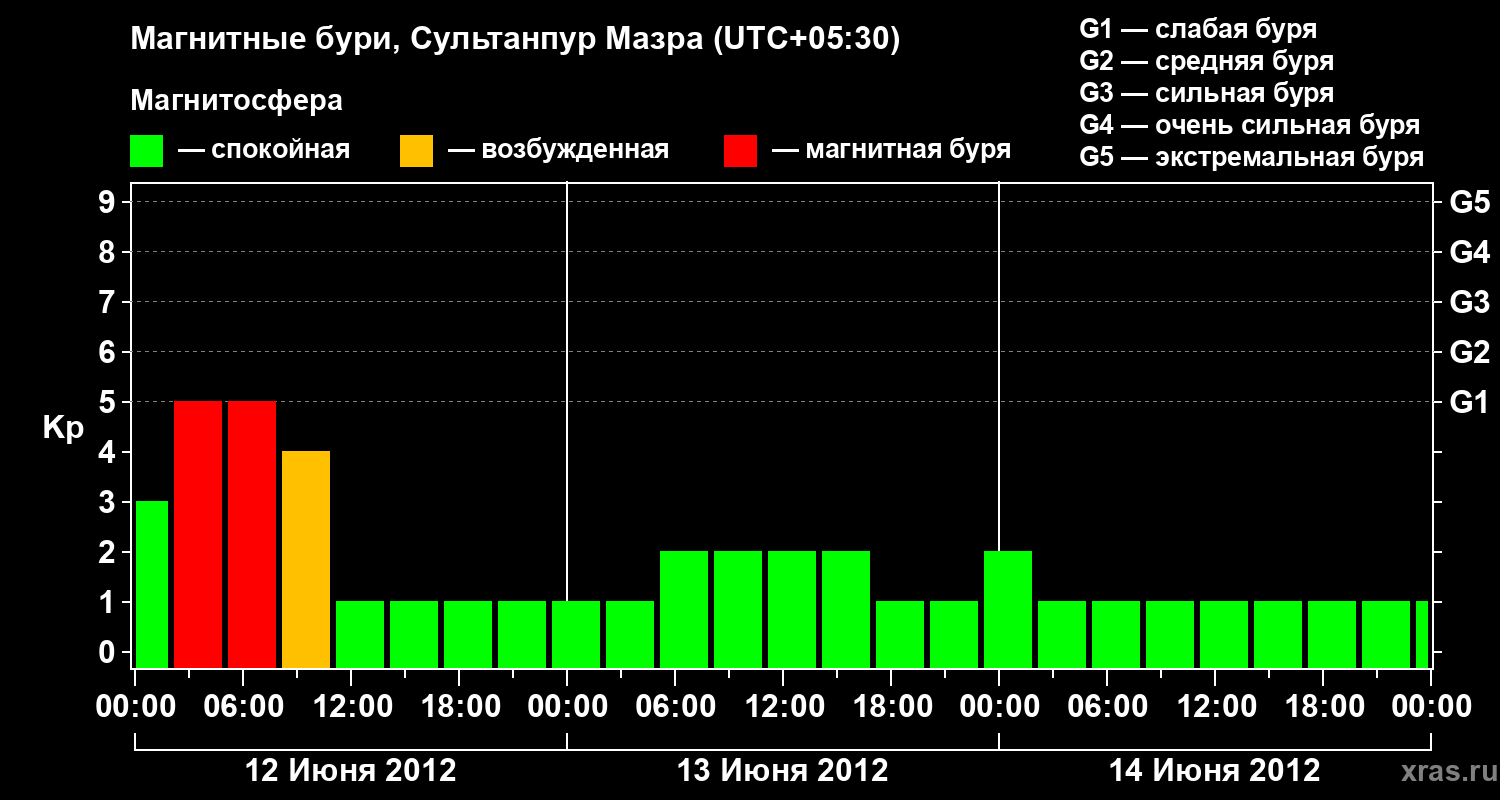Click the '12:00' time label under 13 Июня
Screen dimensions: 1500x800
coord(783,707)
